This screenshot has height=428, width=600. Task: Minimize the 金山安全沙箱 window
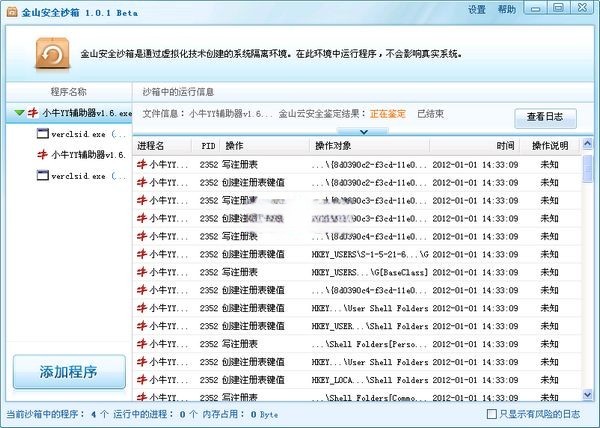[x=536, y=8]
